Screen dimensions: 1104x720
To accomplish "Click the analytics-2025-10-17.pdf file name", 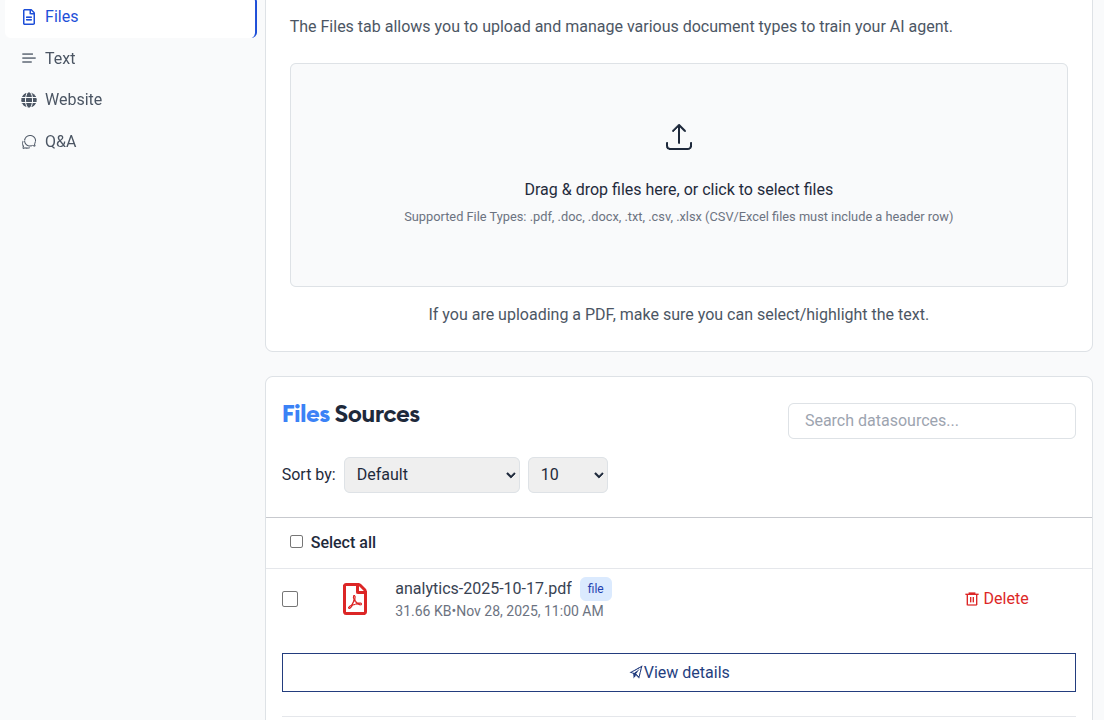I will click(483, 588).
